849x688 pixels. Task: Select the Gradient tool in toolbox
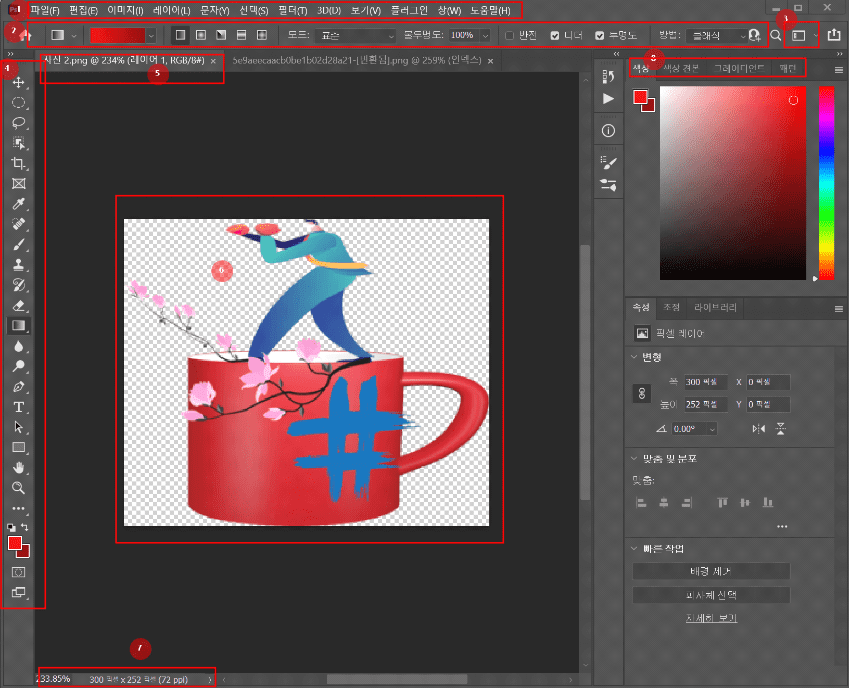point(18,325)
